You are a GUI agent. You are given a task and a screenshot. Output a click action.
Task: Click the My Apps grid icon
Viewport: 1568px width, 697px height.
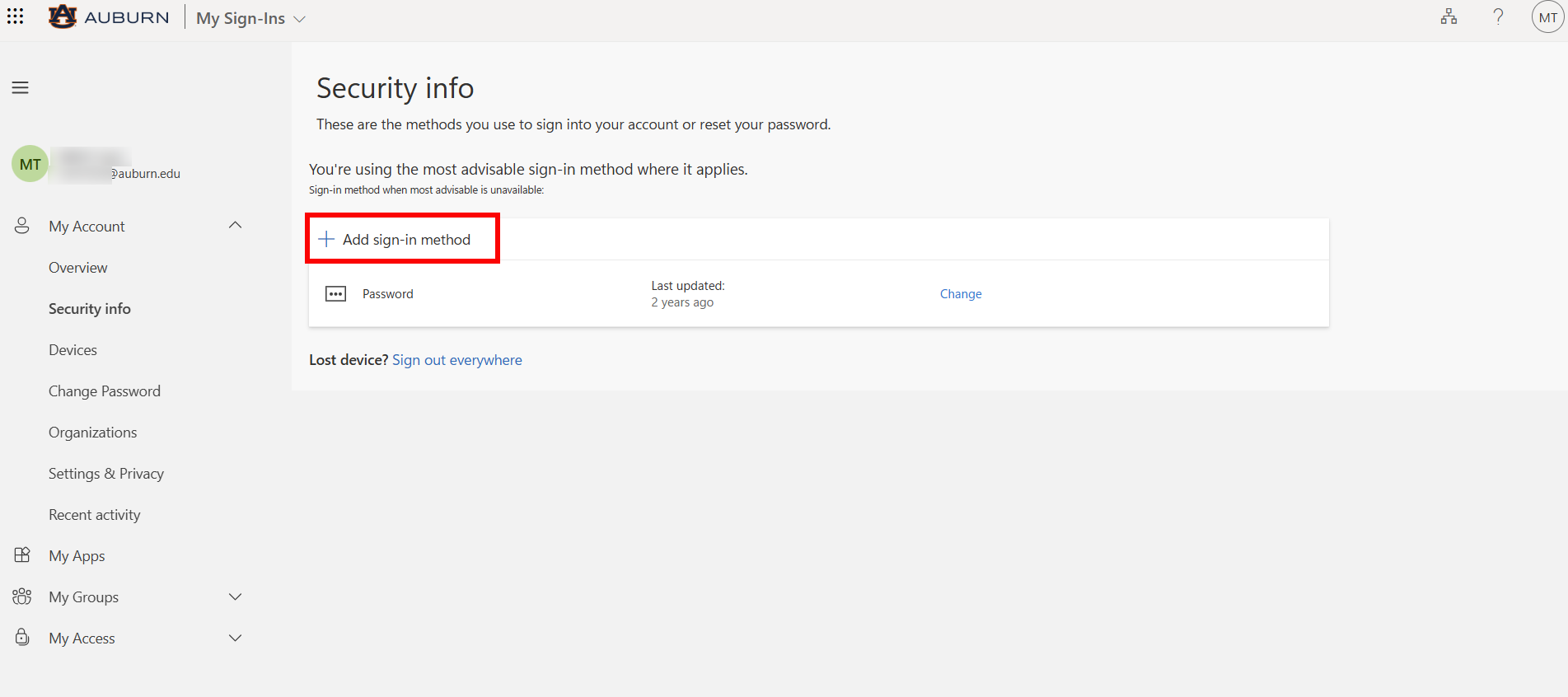coord(22,555)
